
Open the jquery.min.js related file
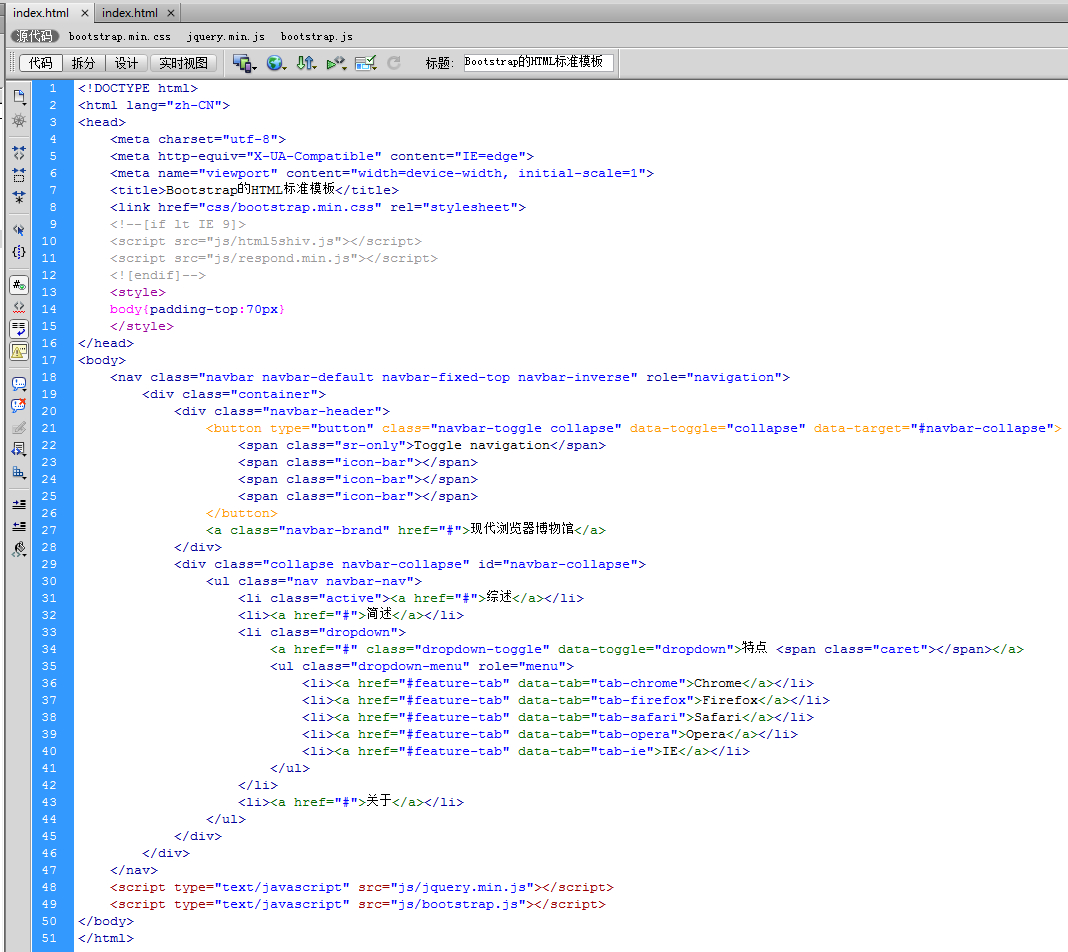226,36
